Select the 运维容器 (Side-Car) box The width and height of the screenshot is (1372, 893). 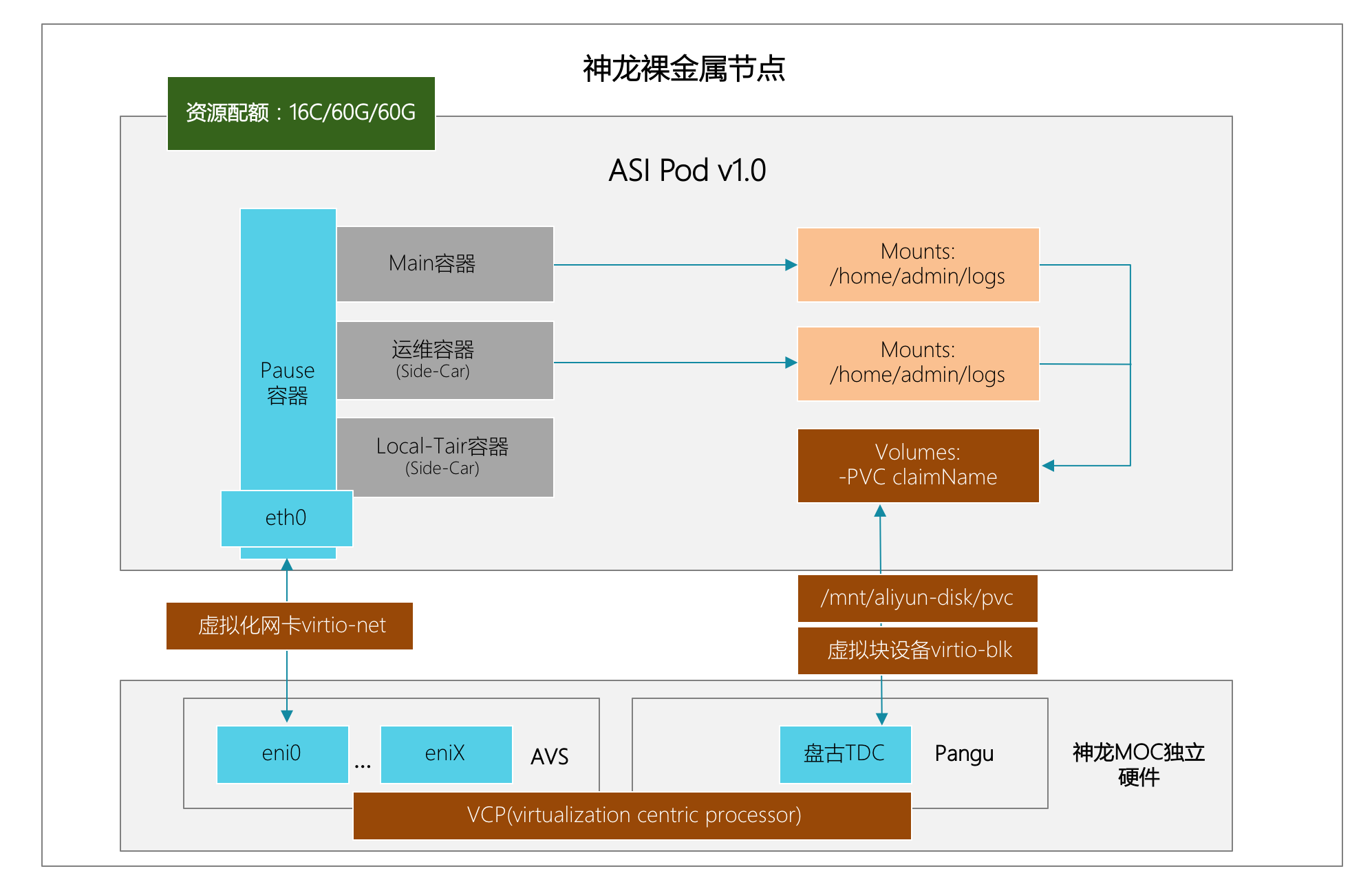click(x=445, y=361)
